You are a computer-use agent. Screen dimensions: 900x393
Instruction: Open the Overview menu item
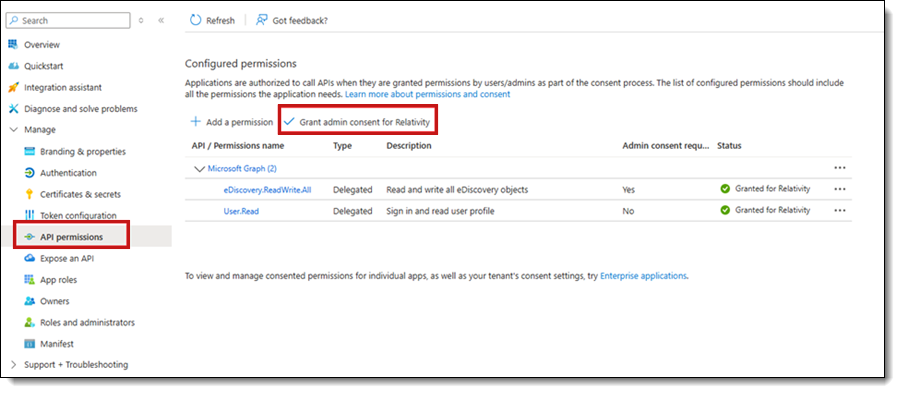pos(41,45)
